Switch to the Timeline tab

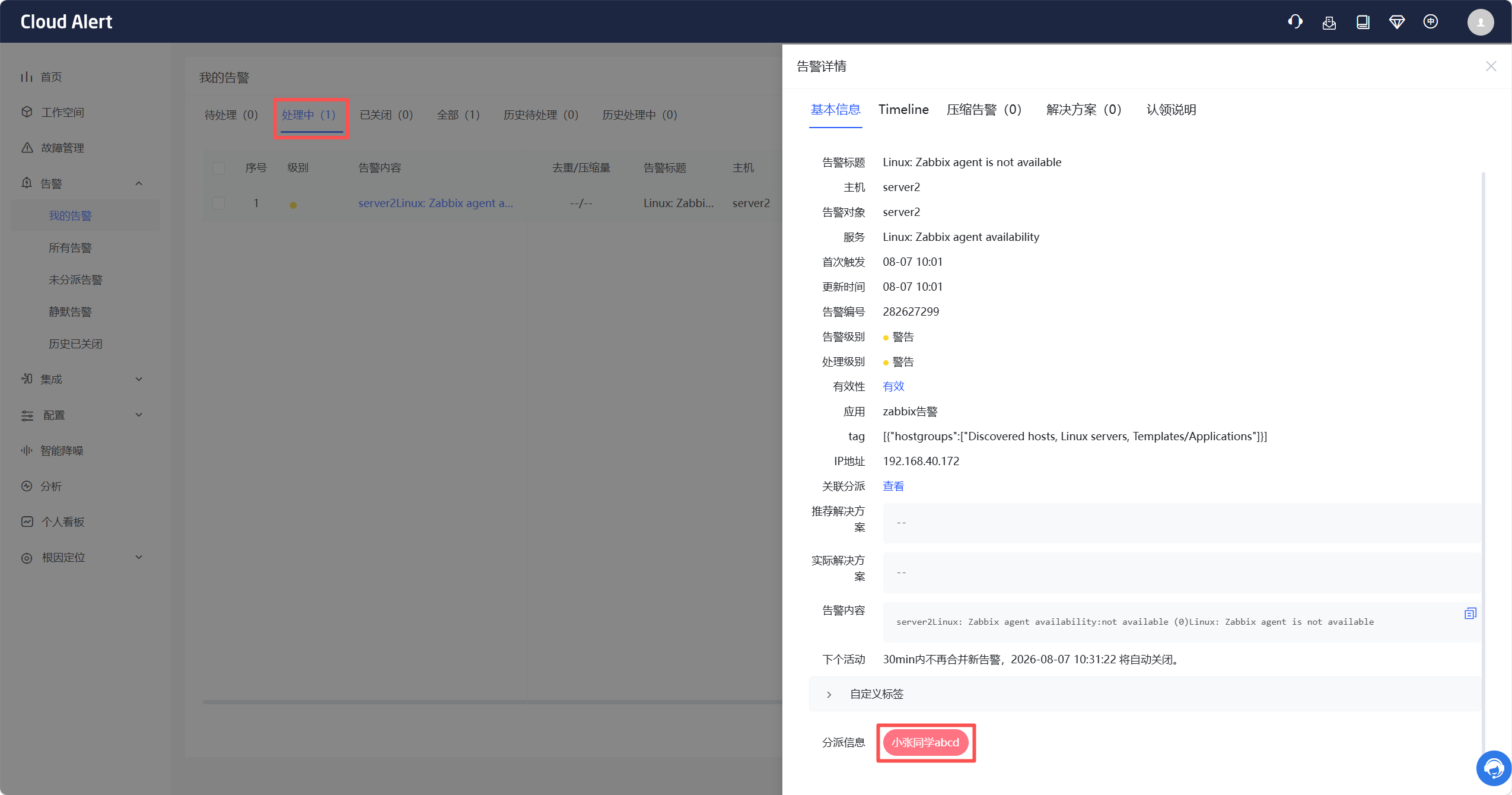pos(903,110)
